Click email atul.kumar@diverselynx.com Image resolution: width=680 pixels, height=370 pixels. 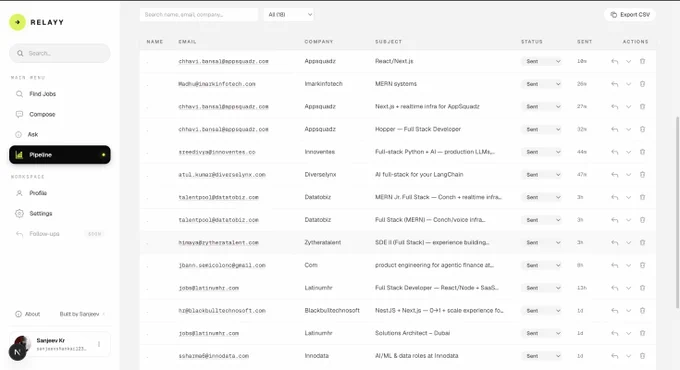click(x=222, y=175)
